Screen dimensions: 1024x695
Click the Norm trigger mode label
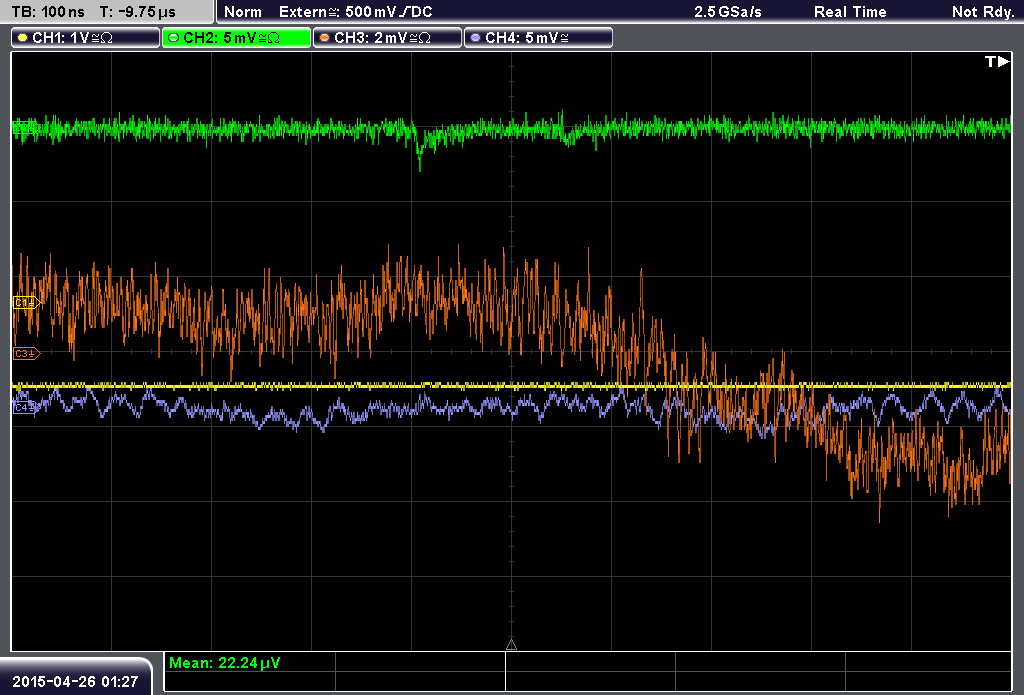point(243,12)
